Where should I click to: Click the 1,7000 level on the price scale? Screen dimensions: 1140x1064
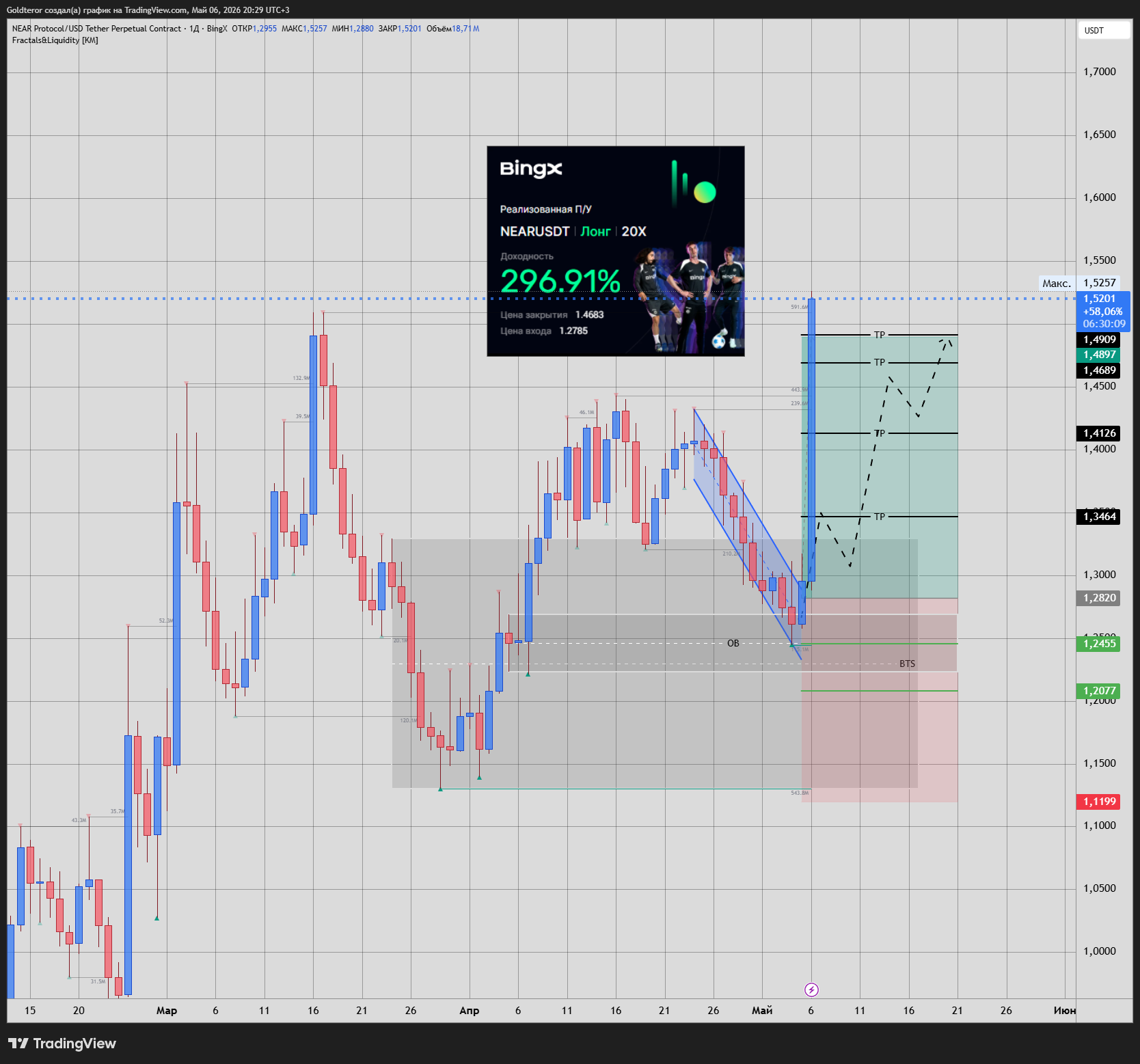[x=1099, y=72]
